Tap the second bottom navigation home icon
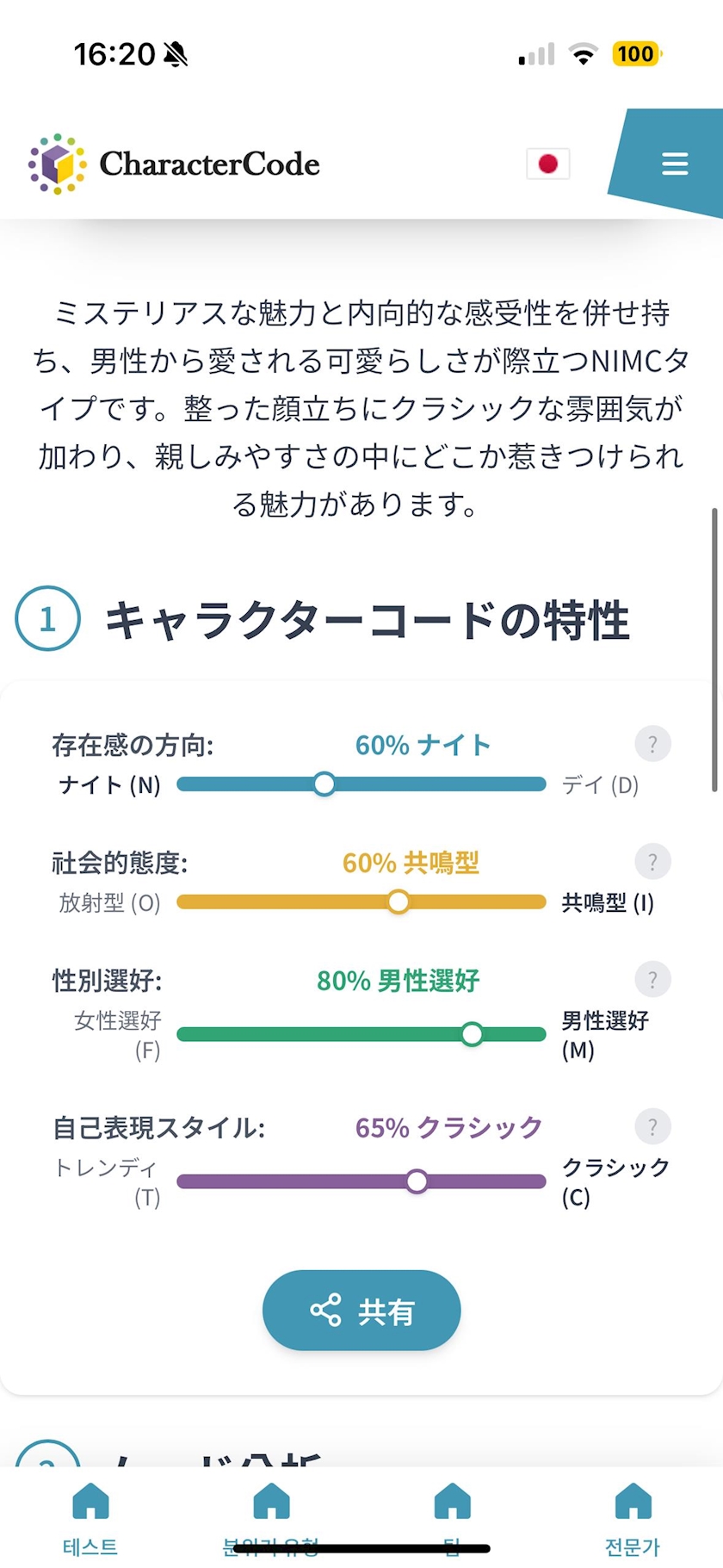Image resolution: width=723 pixels, height=1568 pixels. 271,1502
